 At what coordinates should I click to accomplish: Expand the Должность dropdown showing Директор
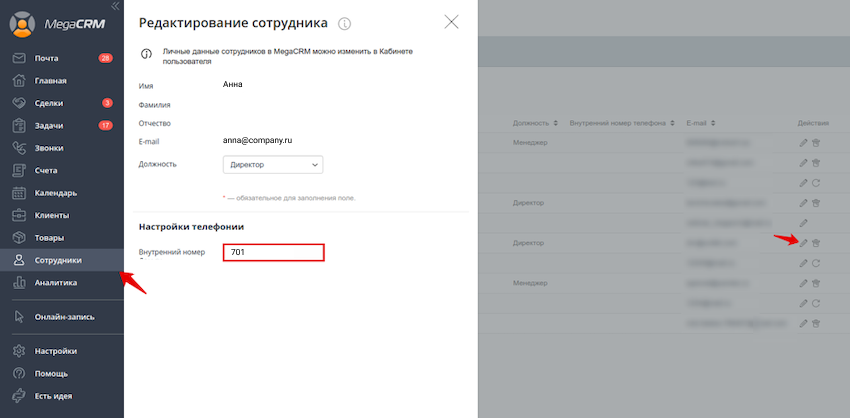pyautogui.click(x=273, y=165)
